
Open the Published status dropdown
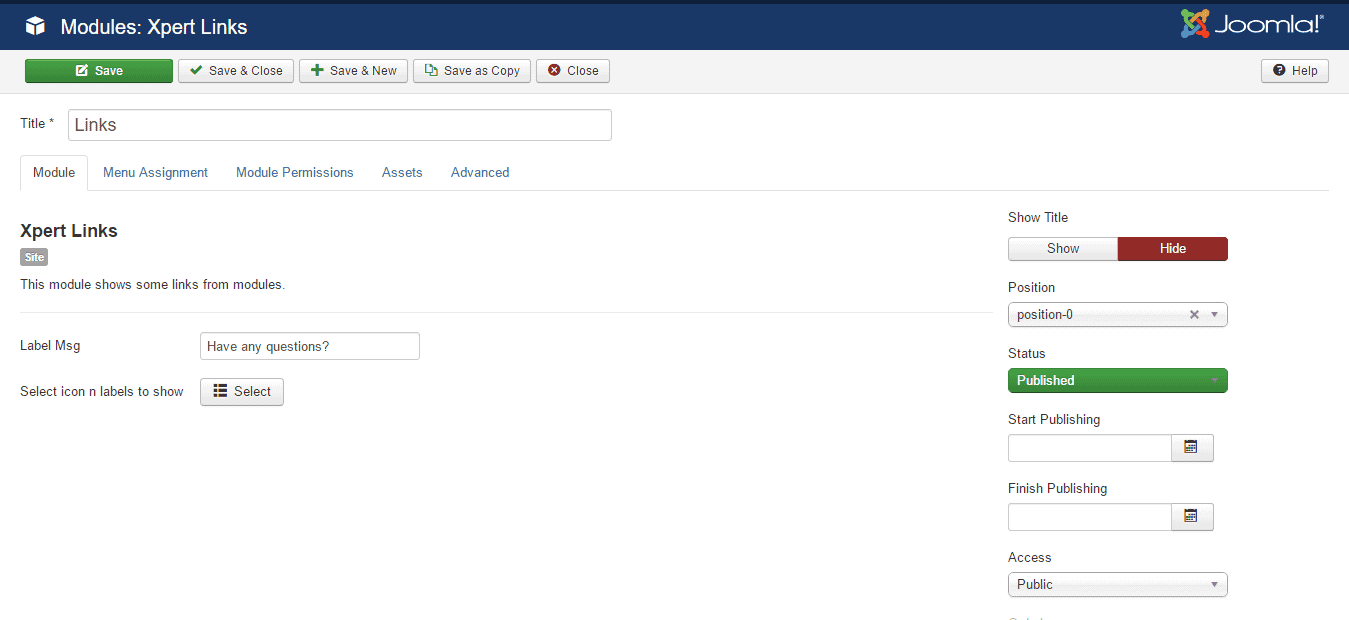click(1117, 381)
